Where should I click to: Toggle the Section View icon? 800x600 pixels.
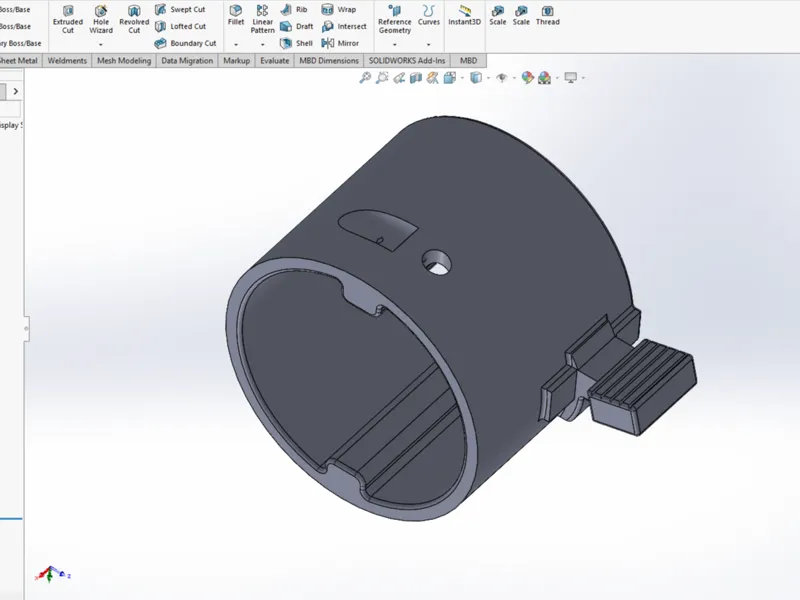(416, 78)
